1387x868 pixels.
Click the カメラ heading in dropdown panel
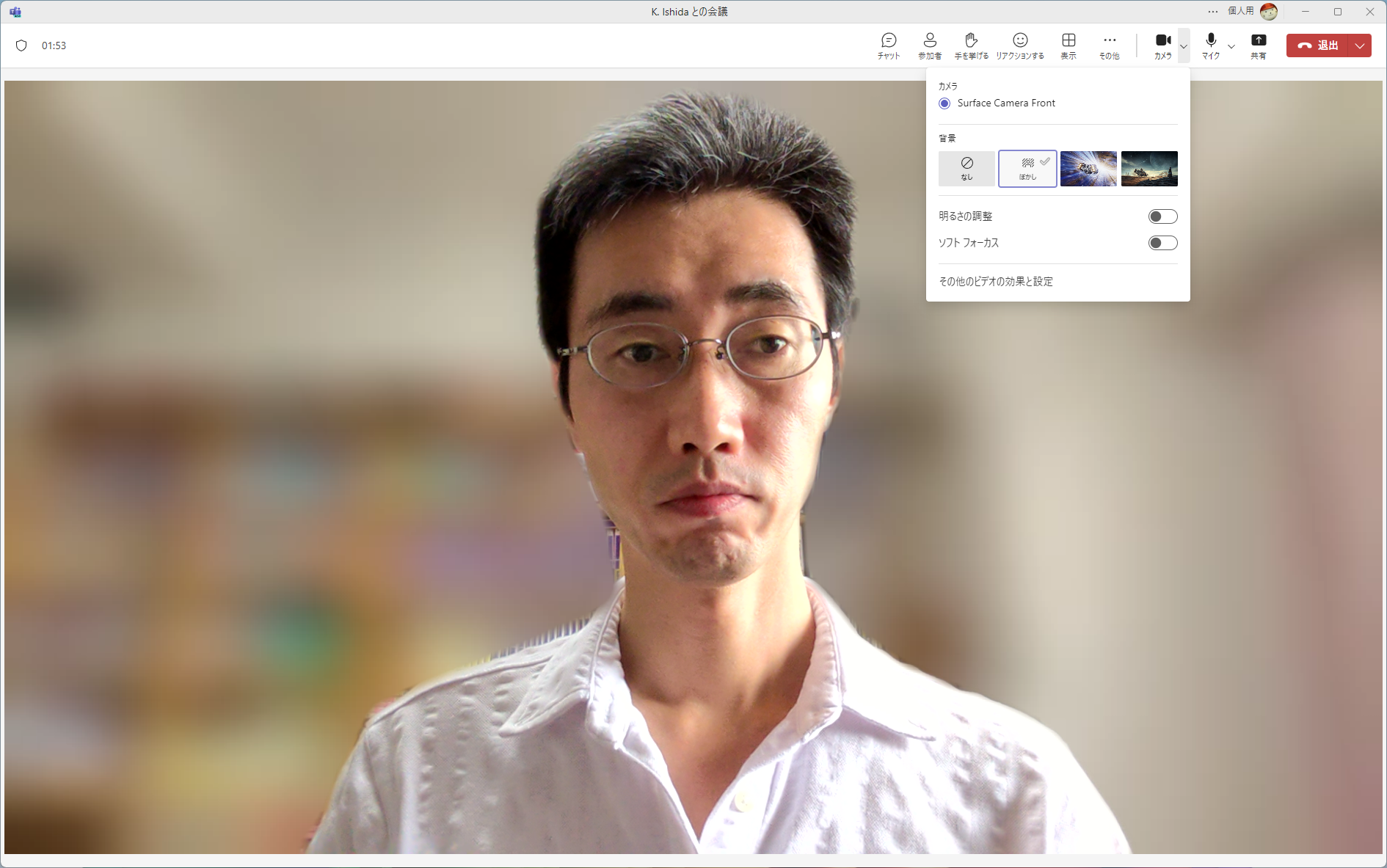click(x=948, y=86)
